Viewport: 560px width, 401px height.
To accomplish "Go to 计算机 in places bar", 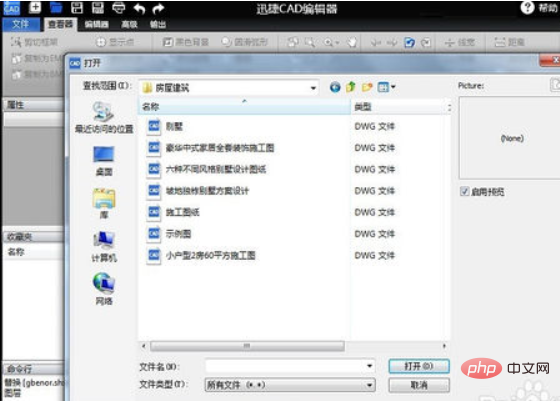I will [104, 247].
